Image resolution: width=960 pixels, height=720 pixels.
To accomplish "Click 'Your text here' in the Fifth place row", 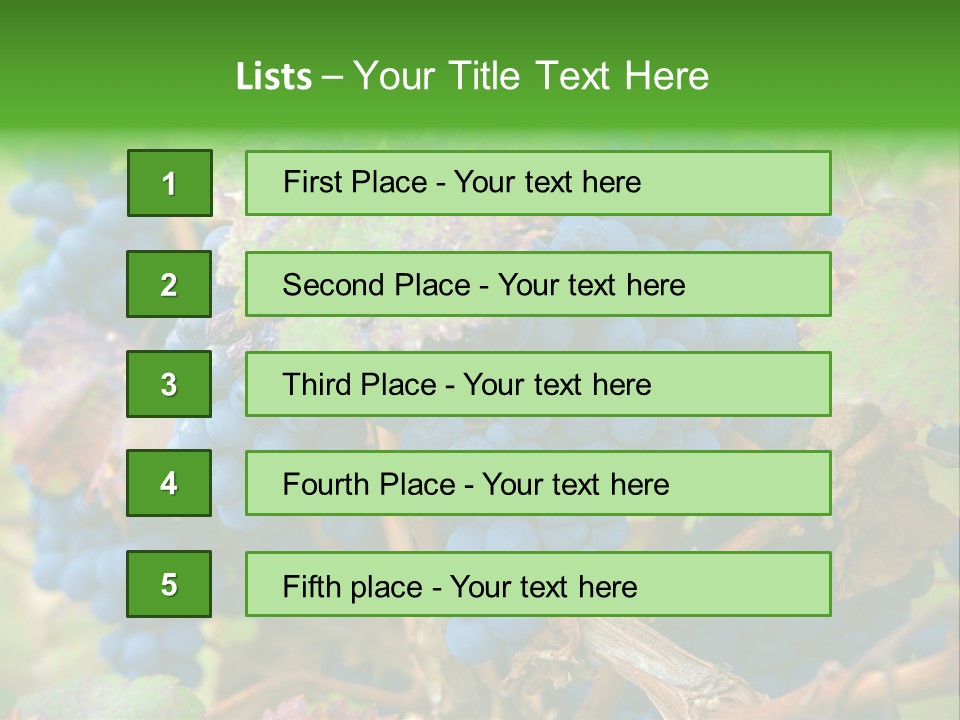I will (x=543, y=586).
